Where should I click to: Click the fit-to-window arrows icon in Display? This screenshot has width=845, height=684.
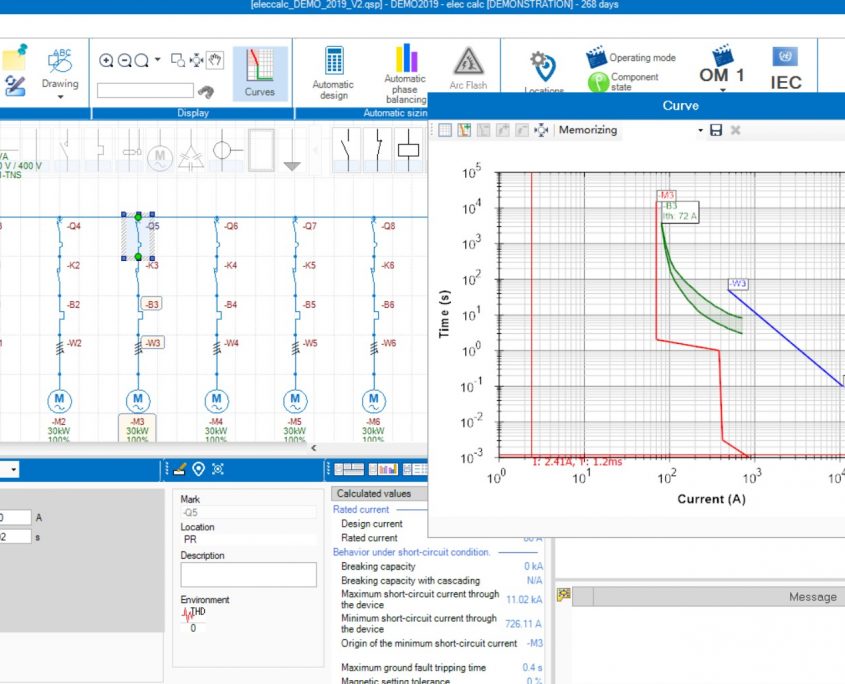pos(197,60)
